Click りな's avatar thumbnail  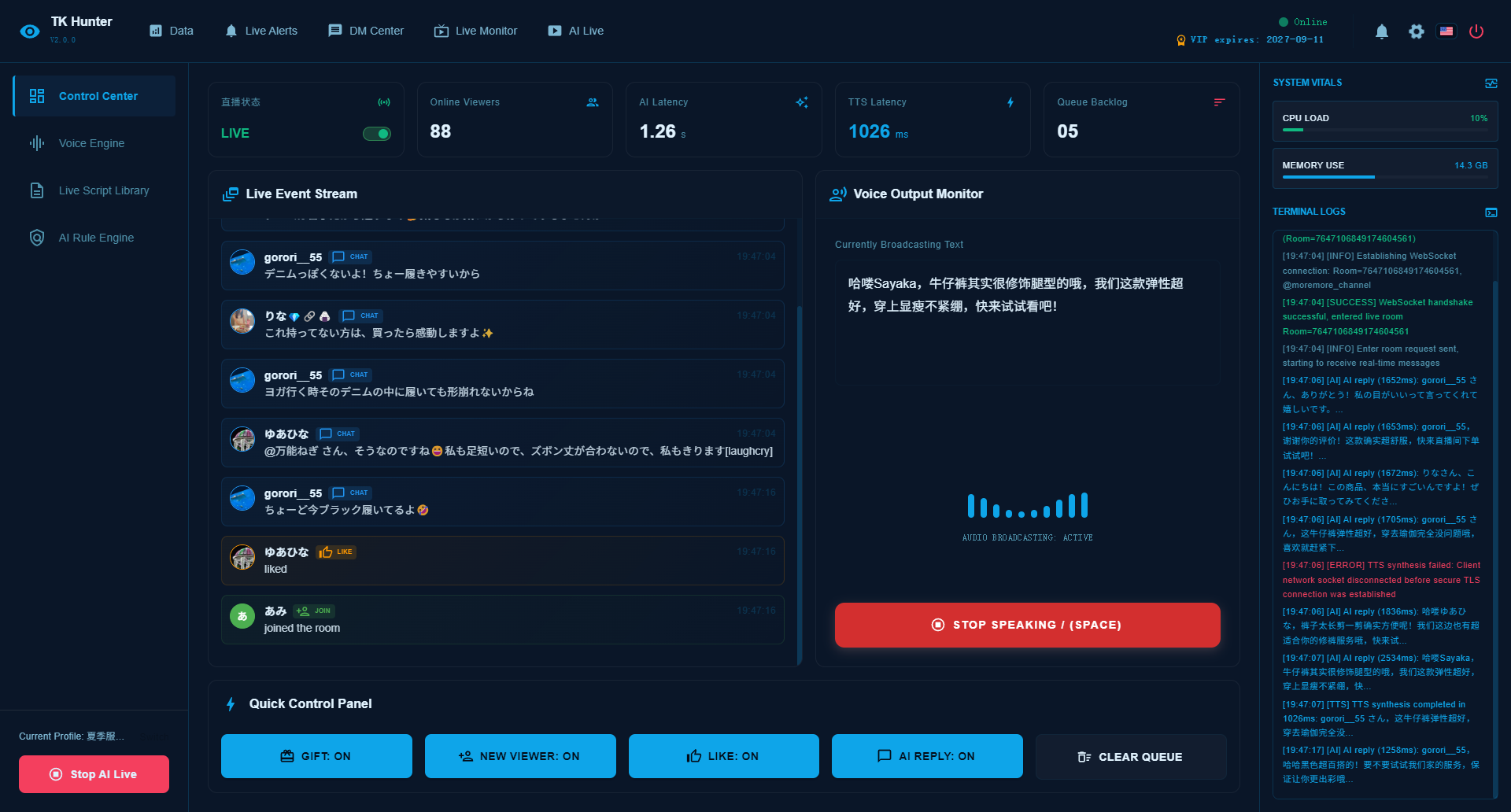click(242, 321)
